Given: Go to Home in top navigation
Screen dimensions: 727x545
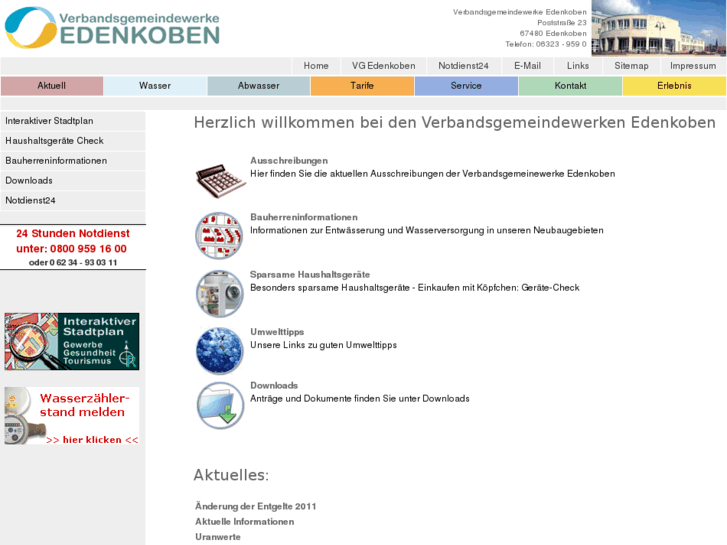Looking at the screenshot, I should point(316,66).
